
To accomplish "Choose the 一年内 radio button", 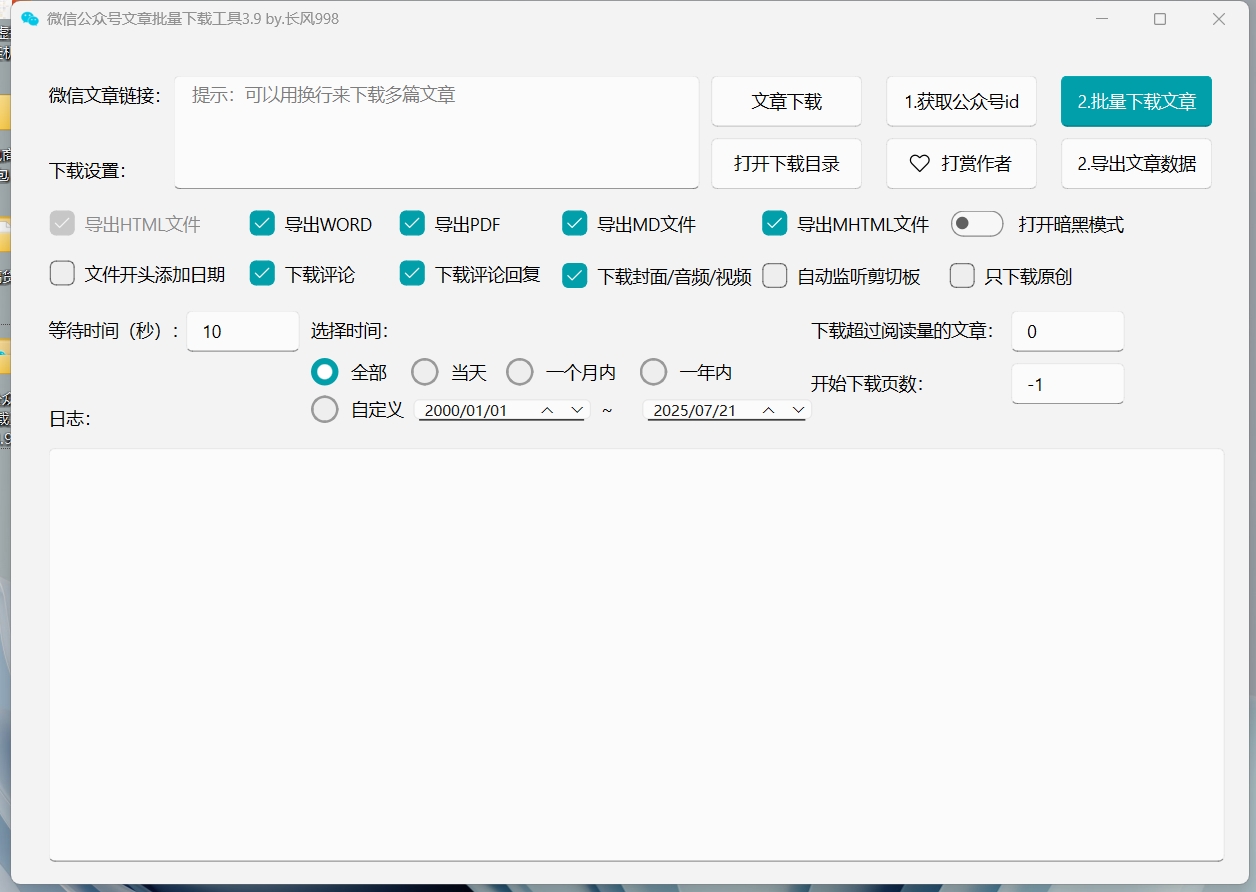I will (653, 372).
